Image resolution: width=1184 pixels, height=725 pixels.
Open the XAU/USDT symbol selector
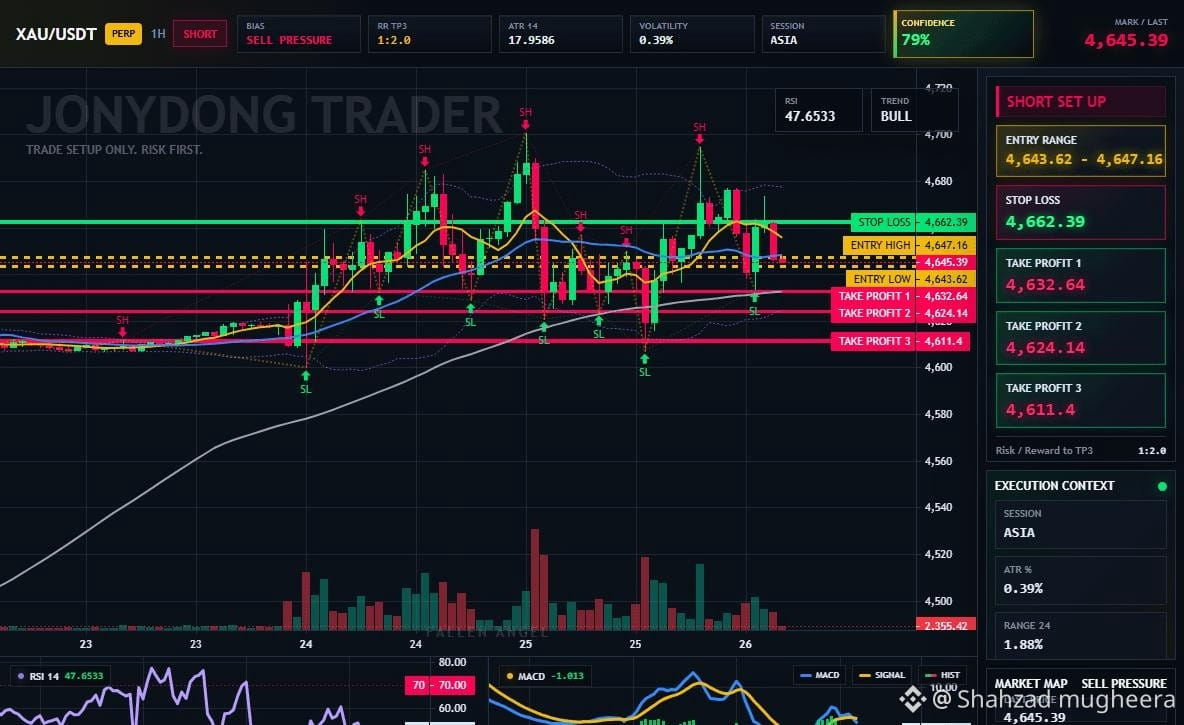click(x=56, y=34)
